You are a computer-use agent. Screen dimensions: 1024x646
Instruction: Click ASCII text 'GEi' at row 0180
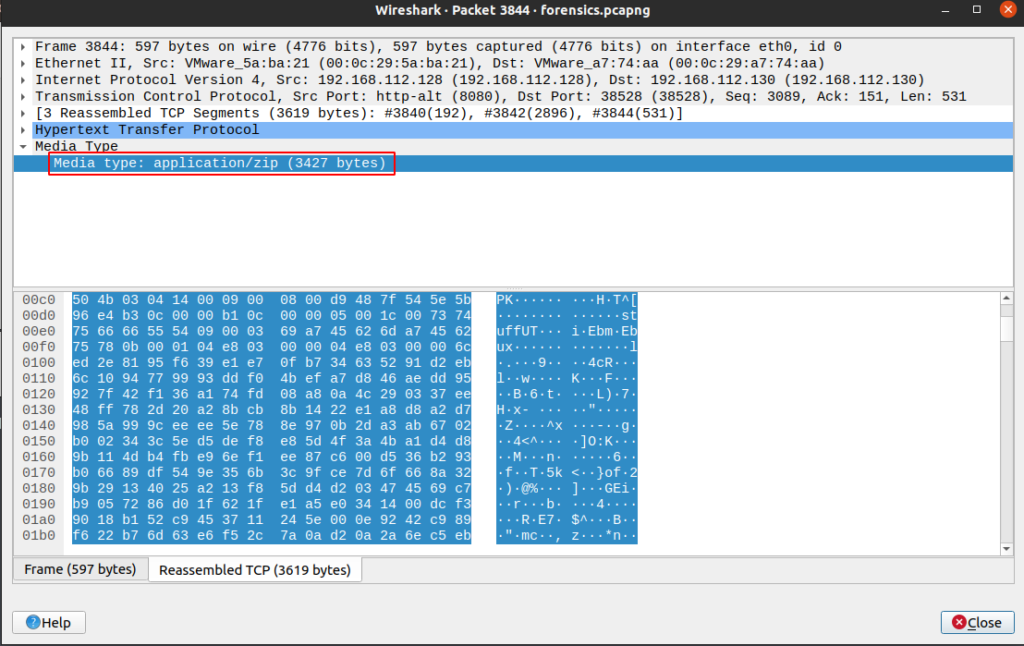[x=616, y=489]
